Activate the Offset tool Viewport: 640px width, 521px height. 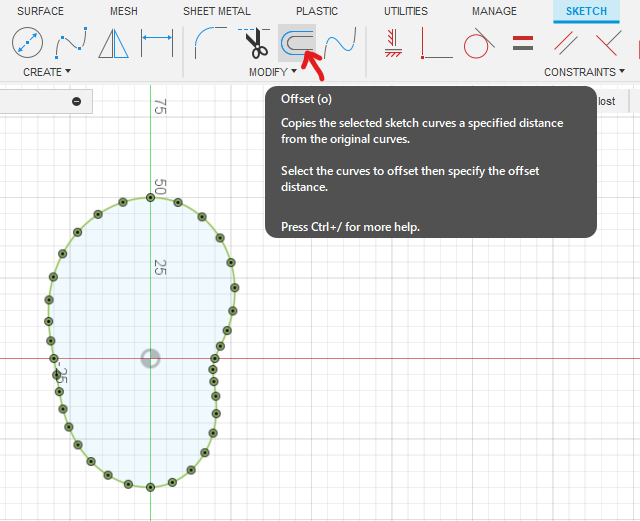pos(297,44)
